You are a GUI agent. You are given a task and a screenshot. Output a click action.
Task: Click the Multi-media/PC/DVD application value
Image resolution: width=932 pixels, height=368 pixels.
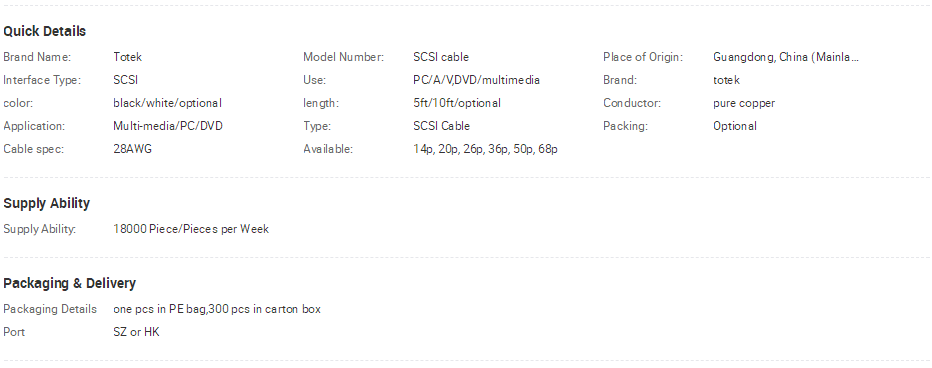click(168, 126)
